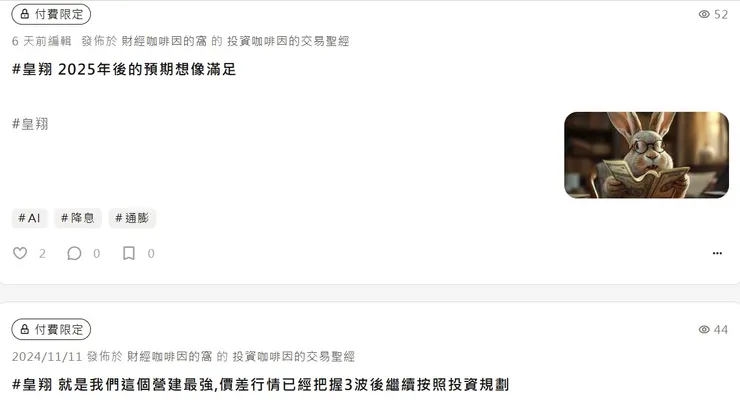Select the #AI tag

point(29,218)
